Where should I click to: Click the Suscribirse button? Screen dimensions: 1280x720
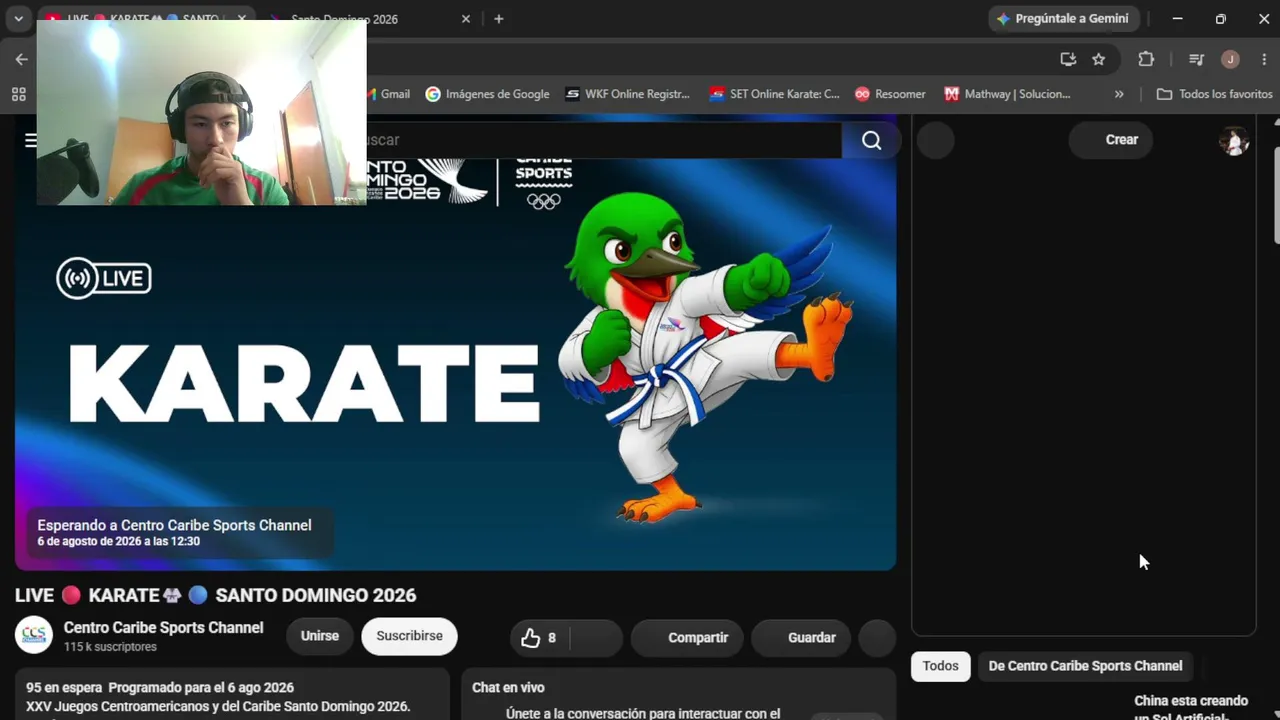pyautogui.click(x=409, y=636)
